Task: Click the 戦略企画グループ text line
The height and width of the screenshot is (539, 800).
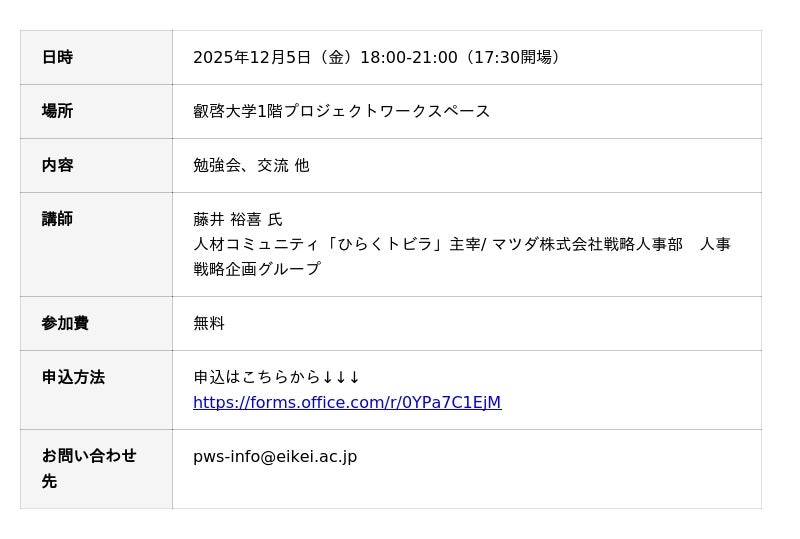Action: [x=257, y=269]
